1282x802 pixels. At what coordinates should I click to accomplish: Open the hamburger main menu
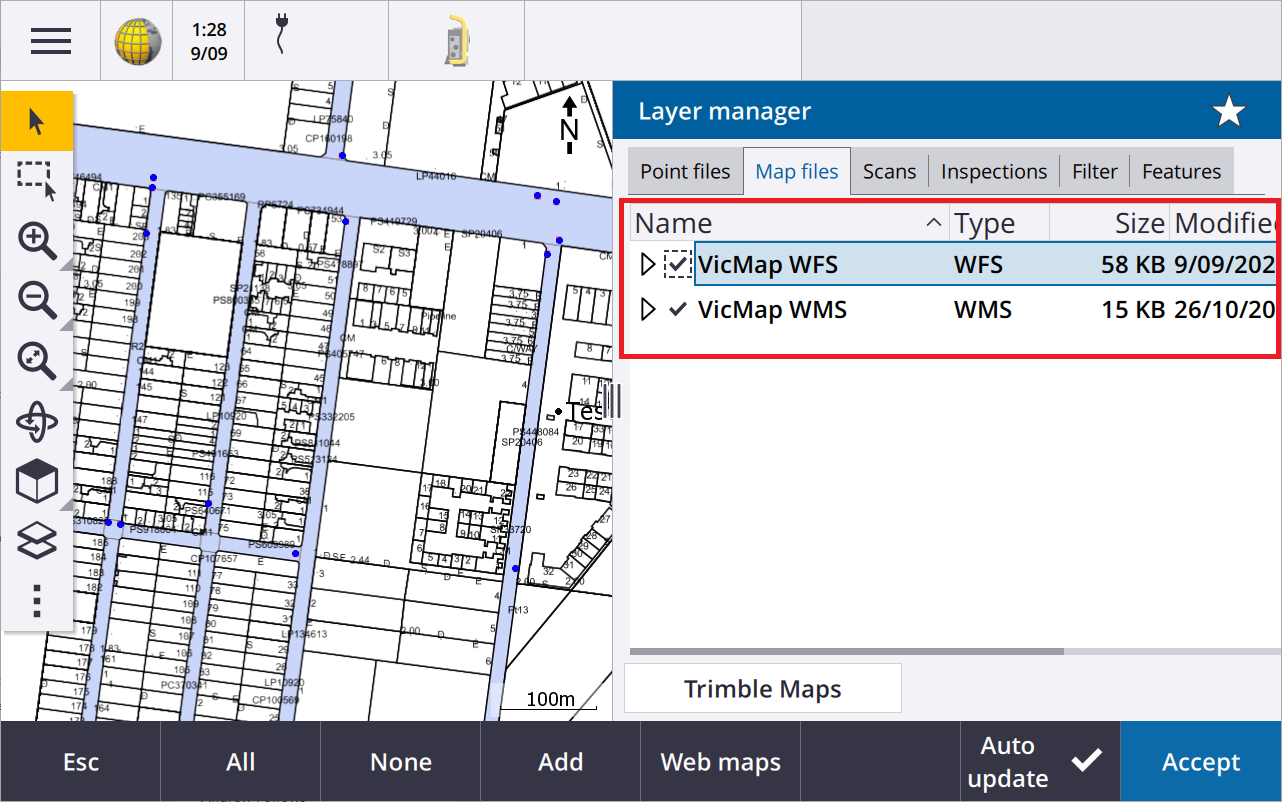click(50, 41)
